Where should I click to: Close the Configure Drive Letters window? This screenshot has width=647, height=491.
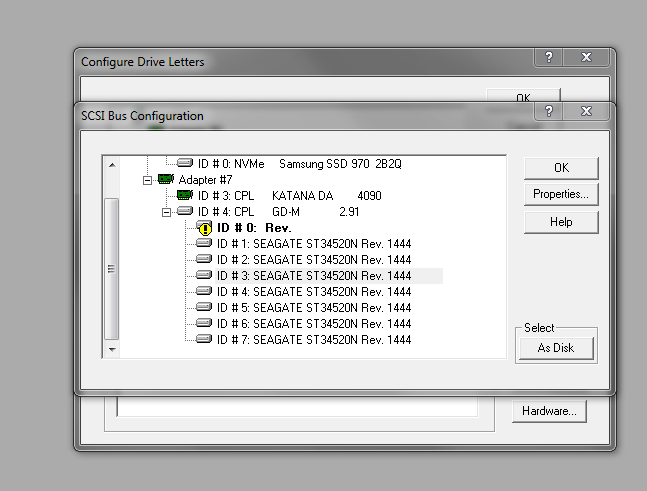tap(586, 57)
